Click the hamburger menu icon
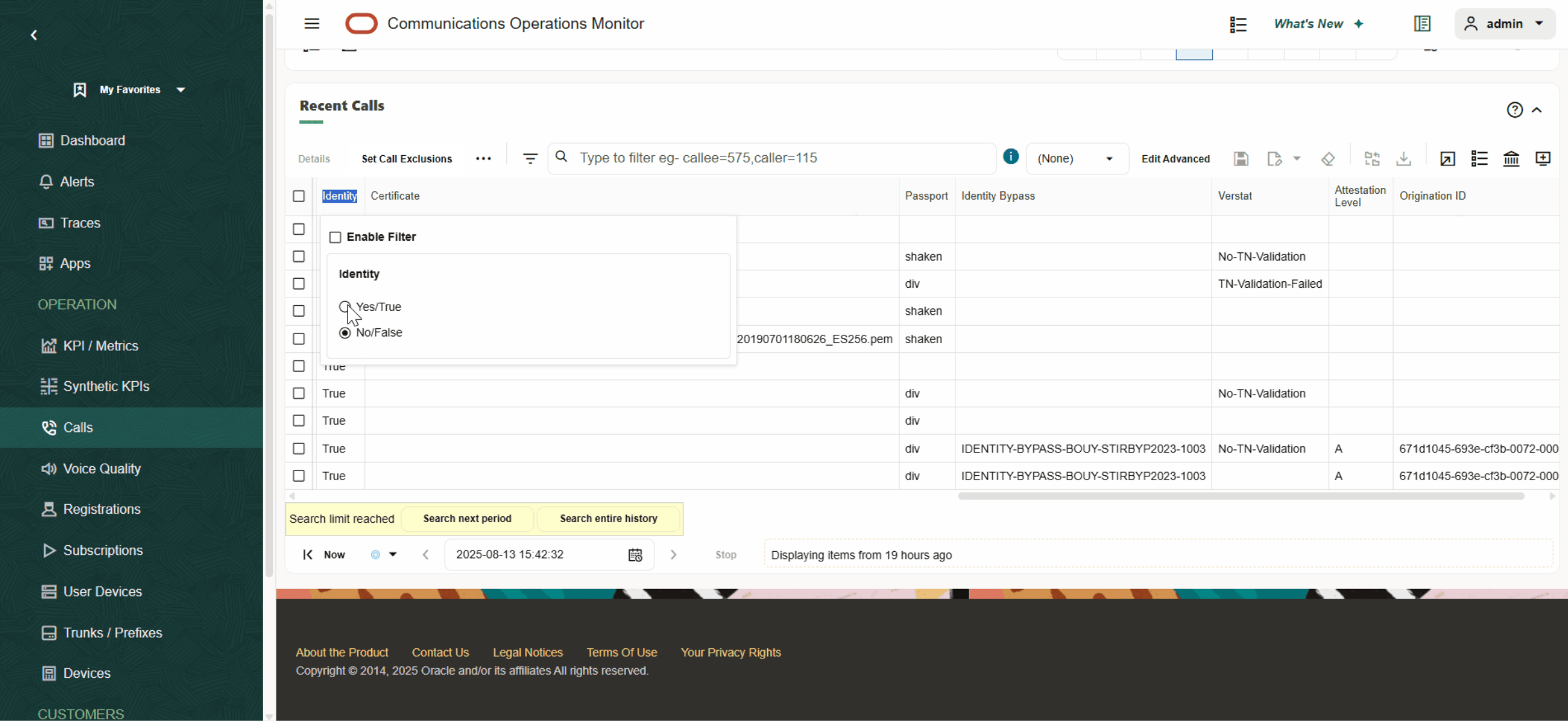 point(311,24)
